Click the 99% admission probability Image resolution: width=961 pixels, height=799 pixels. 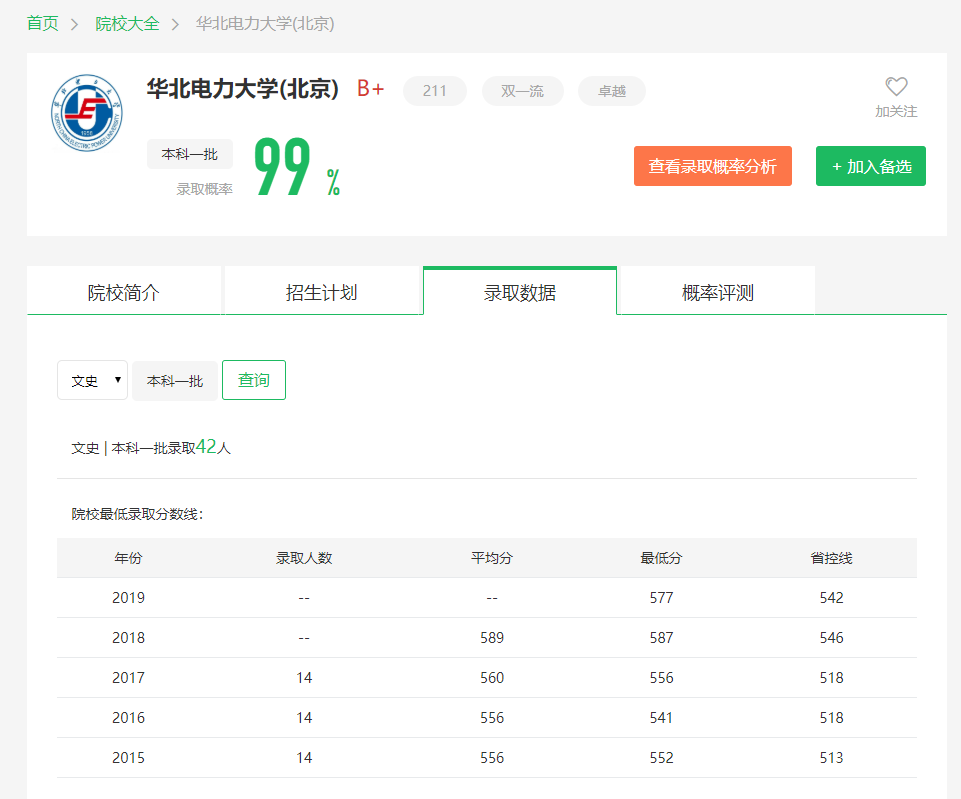297,167
